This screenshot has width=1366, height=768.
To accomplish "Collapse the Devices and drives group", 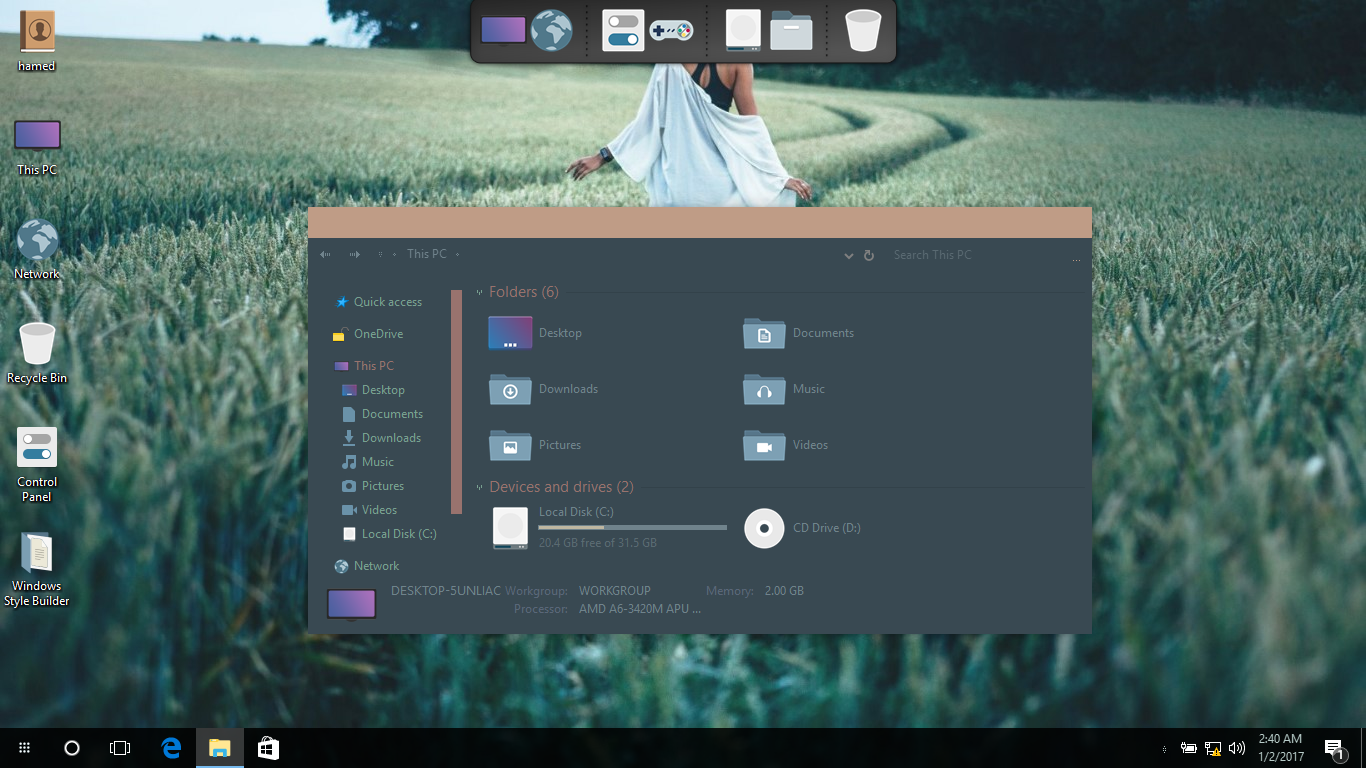I will point(479,488).
